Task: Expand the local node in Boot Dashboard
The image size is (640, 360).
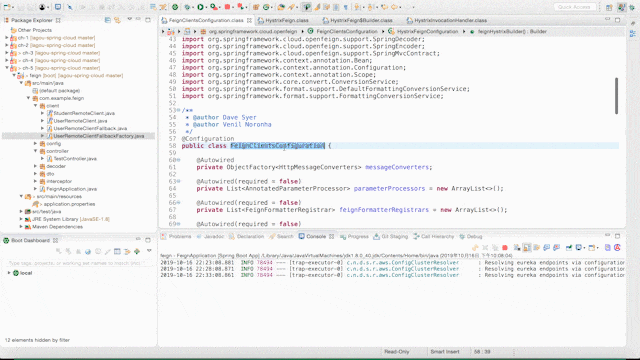Action: (9, 273)
